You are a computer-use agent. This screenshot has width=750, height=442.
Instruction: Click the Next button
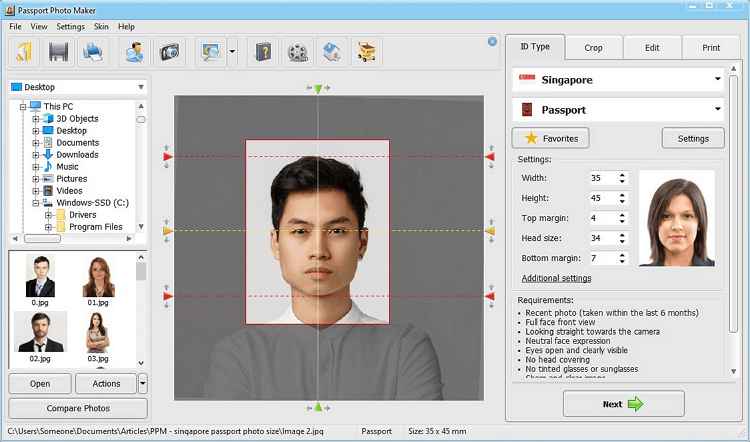coord(624,404)
